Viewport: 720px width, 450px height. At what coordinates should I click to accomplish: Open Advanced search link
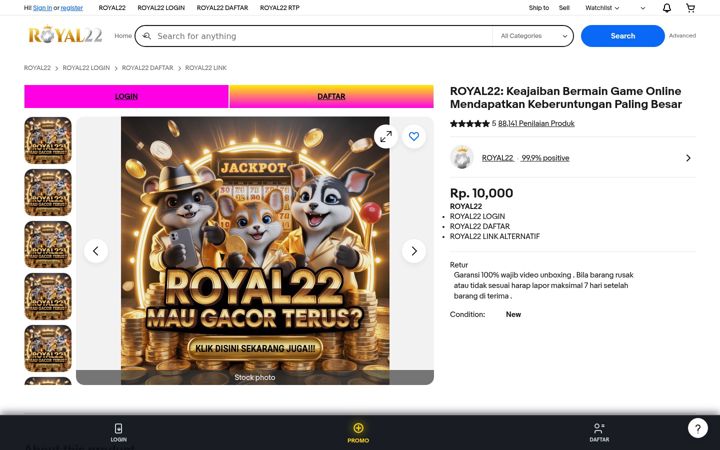[682, 35]
